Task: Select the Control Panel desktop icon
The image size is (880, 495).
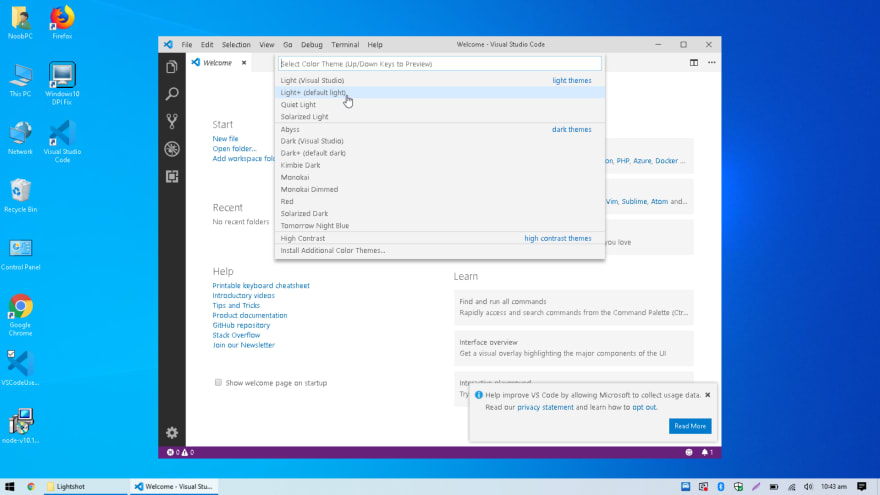Action: [20, 254]
